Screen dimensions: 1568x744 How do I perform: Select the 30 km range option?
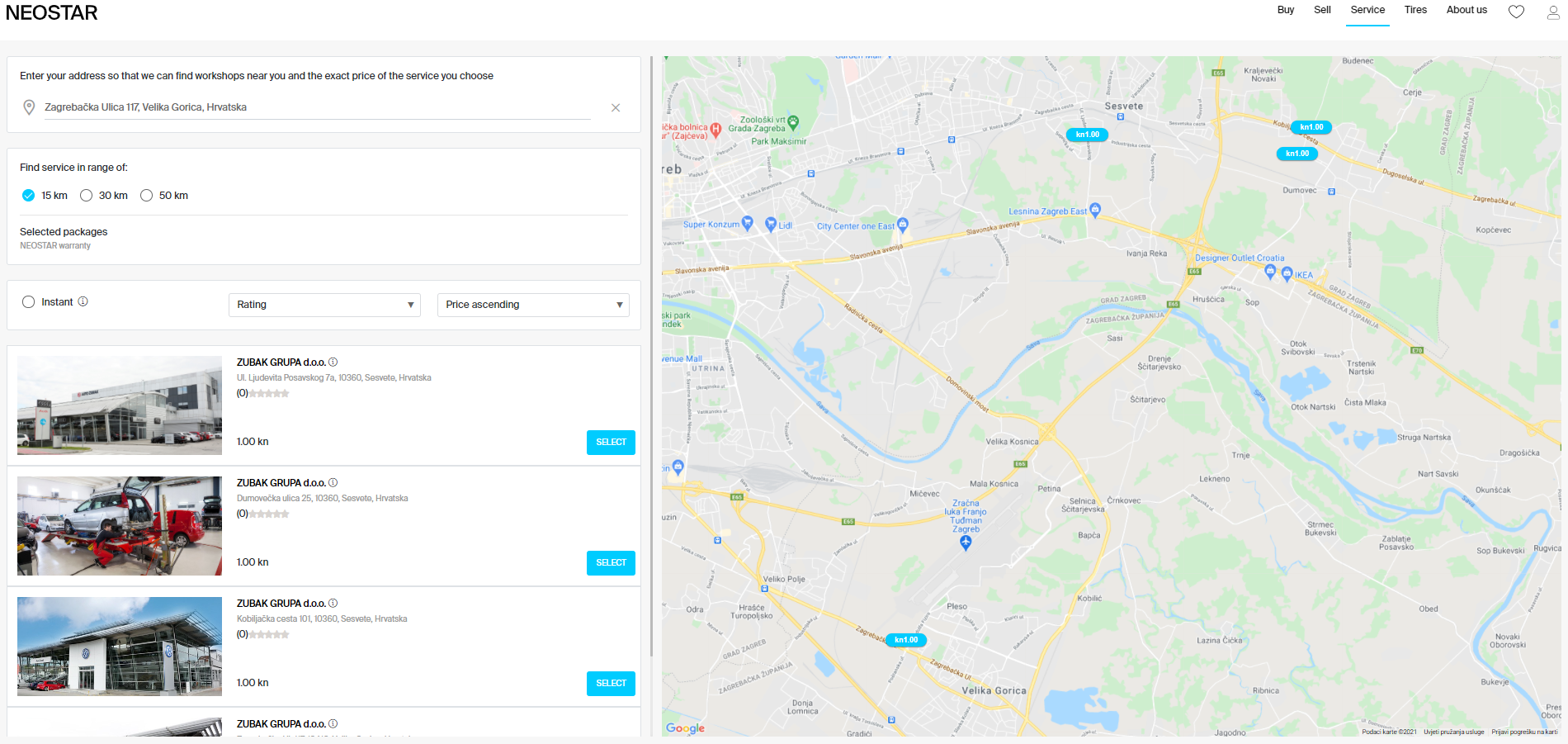click(86, 196)
